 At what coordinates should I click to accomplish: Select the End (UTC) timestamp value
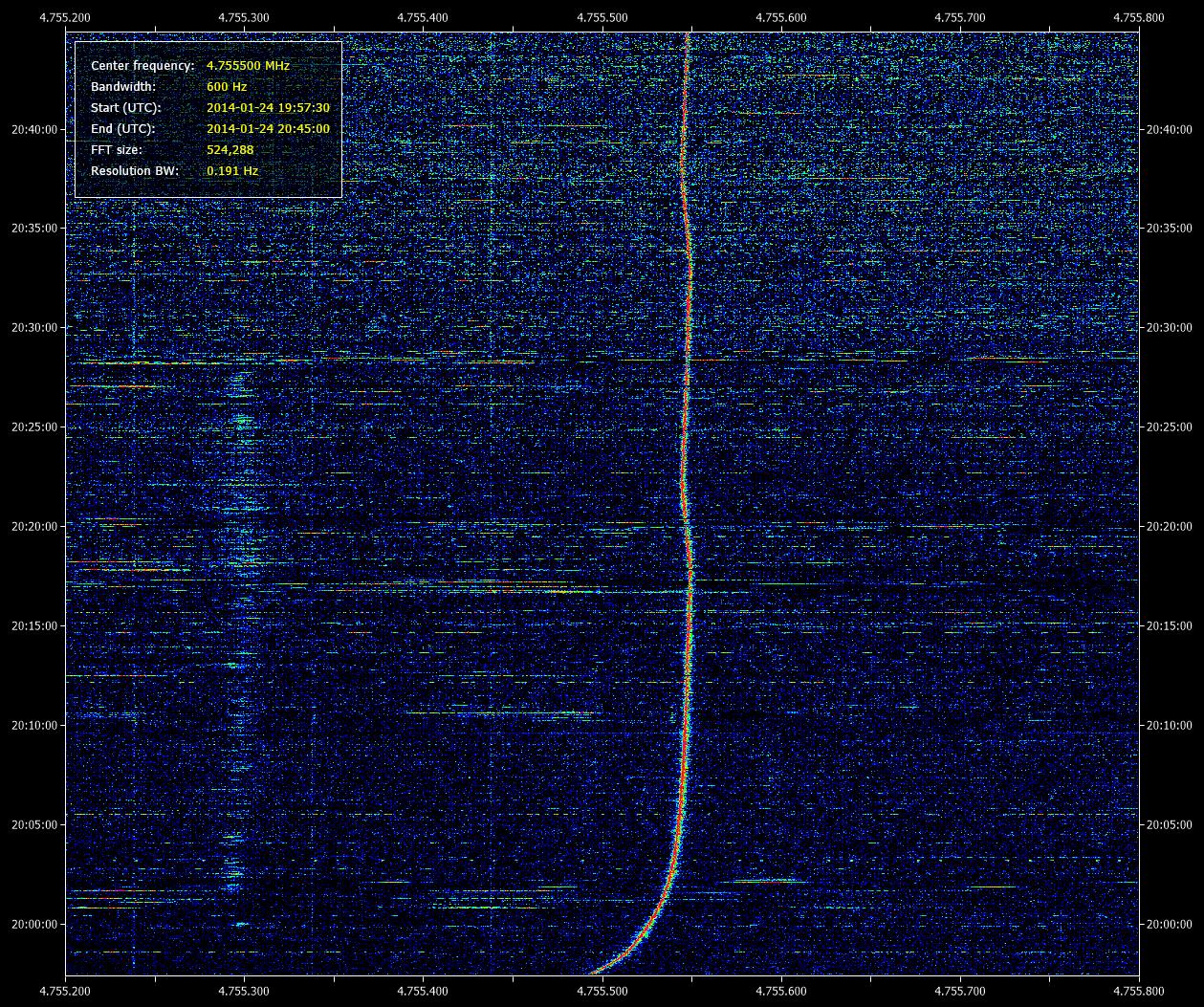coord(268,129)
